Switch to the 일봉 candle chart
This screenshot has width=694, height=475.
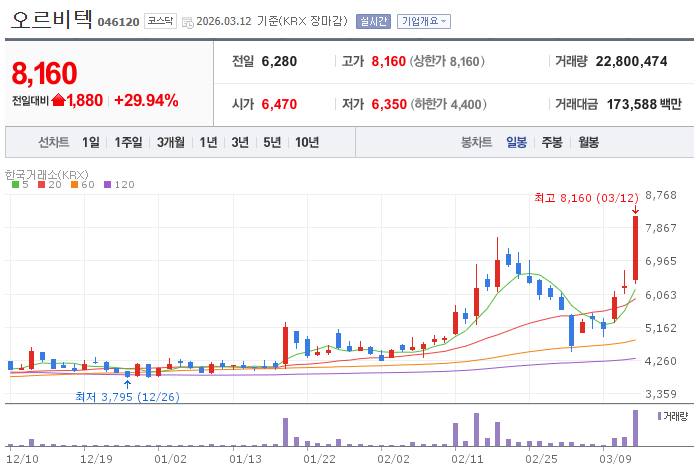coord(517,142)
